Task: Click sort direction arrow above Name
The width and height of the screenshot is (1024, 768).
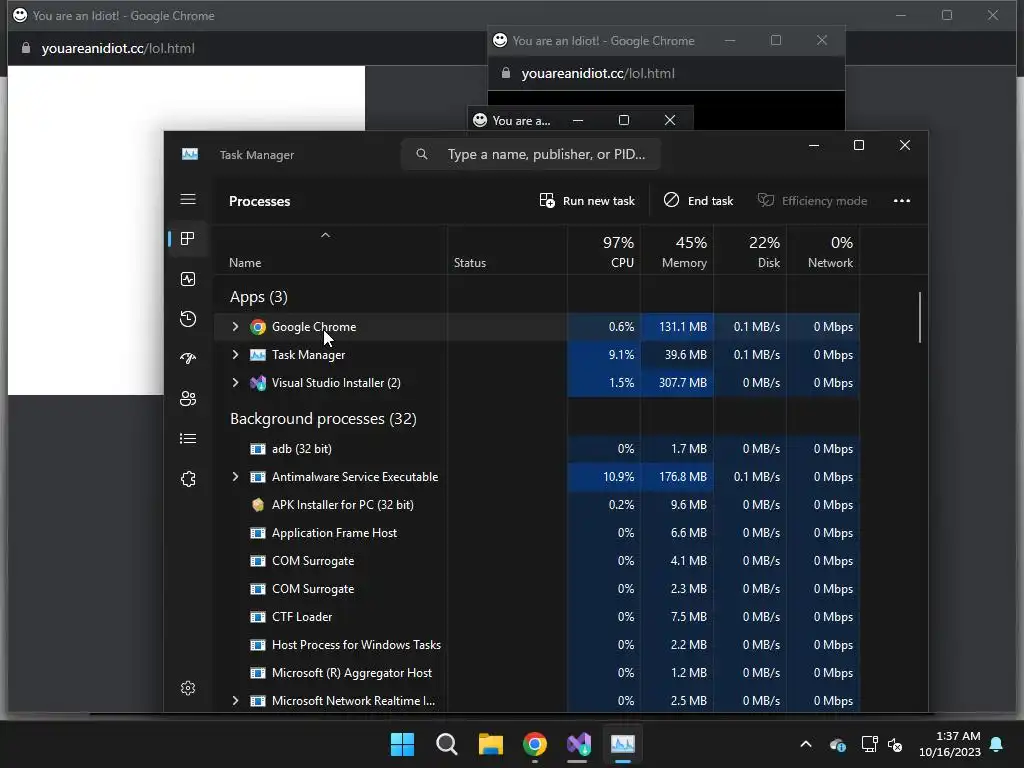Action: pos(325,235)
